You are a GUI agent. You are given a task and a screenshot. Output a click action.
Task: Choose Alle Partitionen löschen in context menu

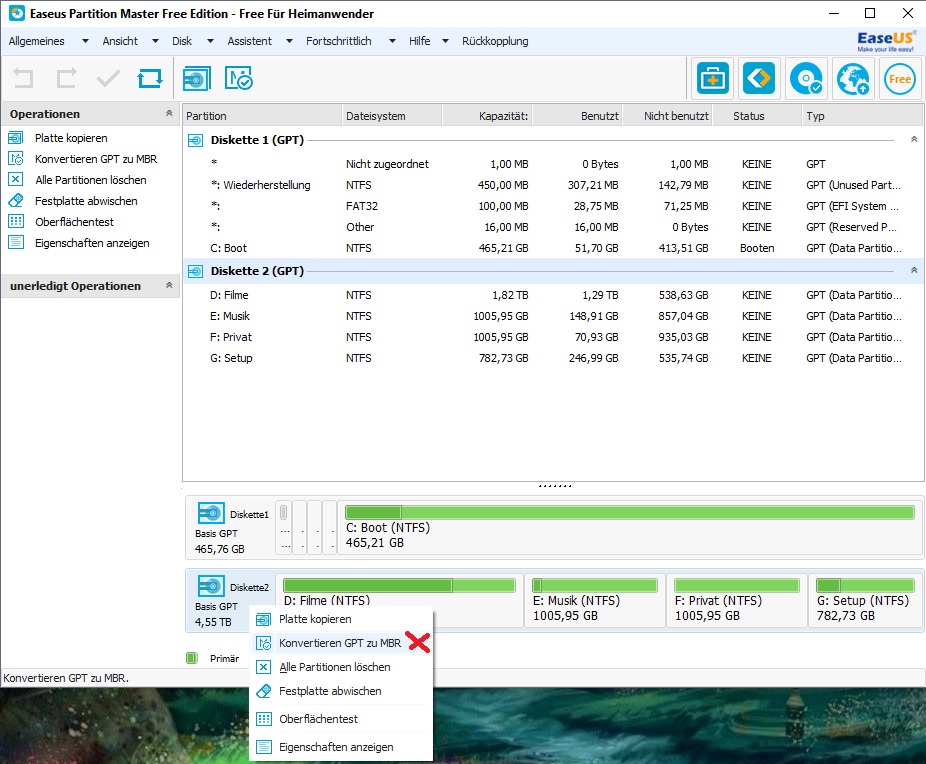[341, 667]
